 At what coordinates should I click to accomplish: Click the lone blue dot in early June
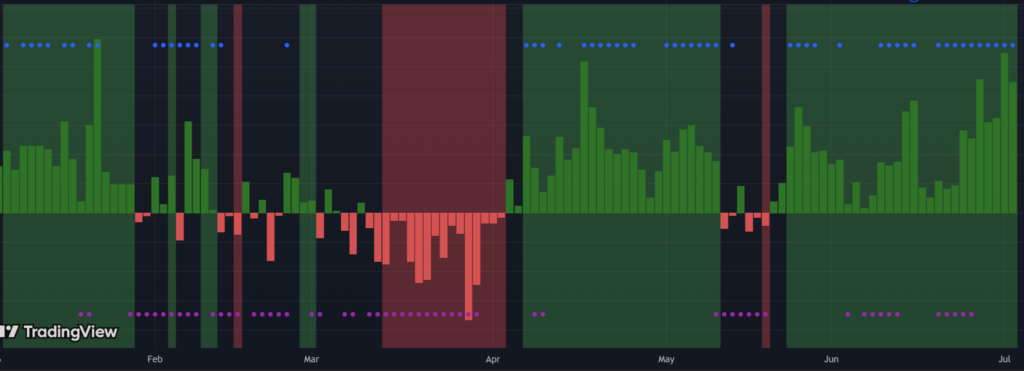pyautogui.click(x=839, y=45)
